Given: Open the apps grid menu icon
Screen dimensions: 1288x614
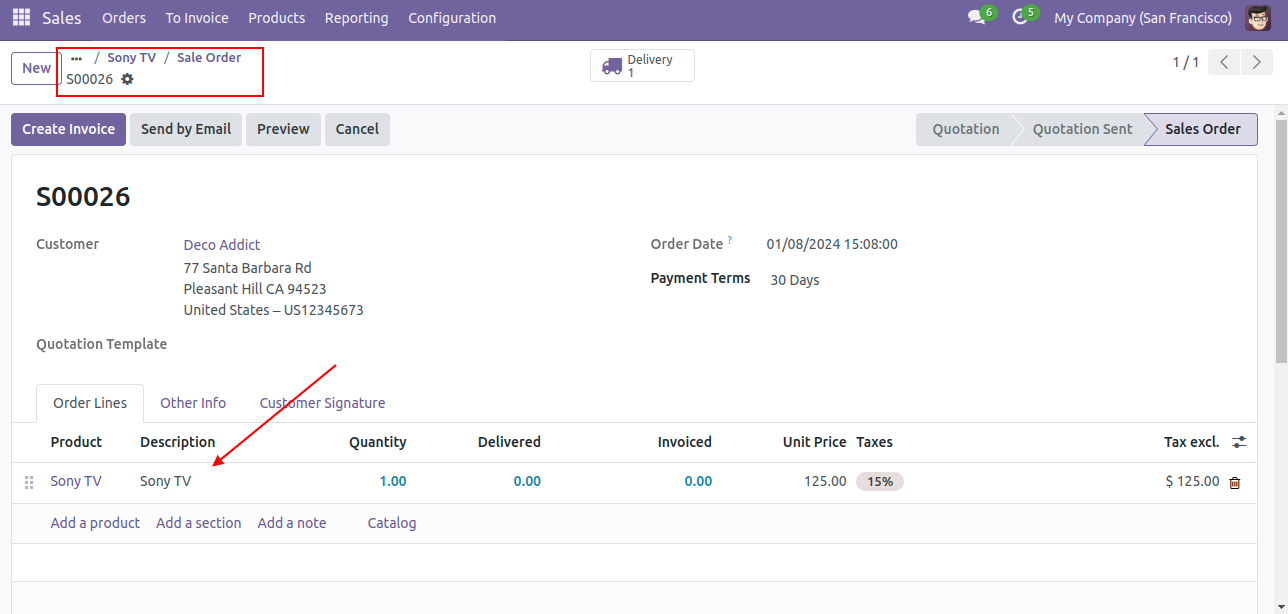Looking at the screenshot, I should coord(21,18).
